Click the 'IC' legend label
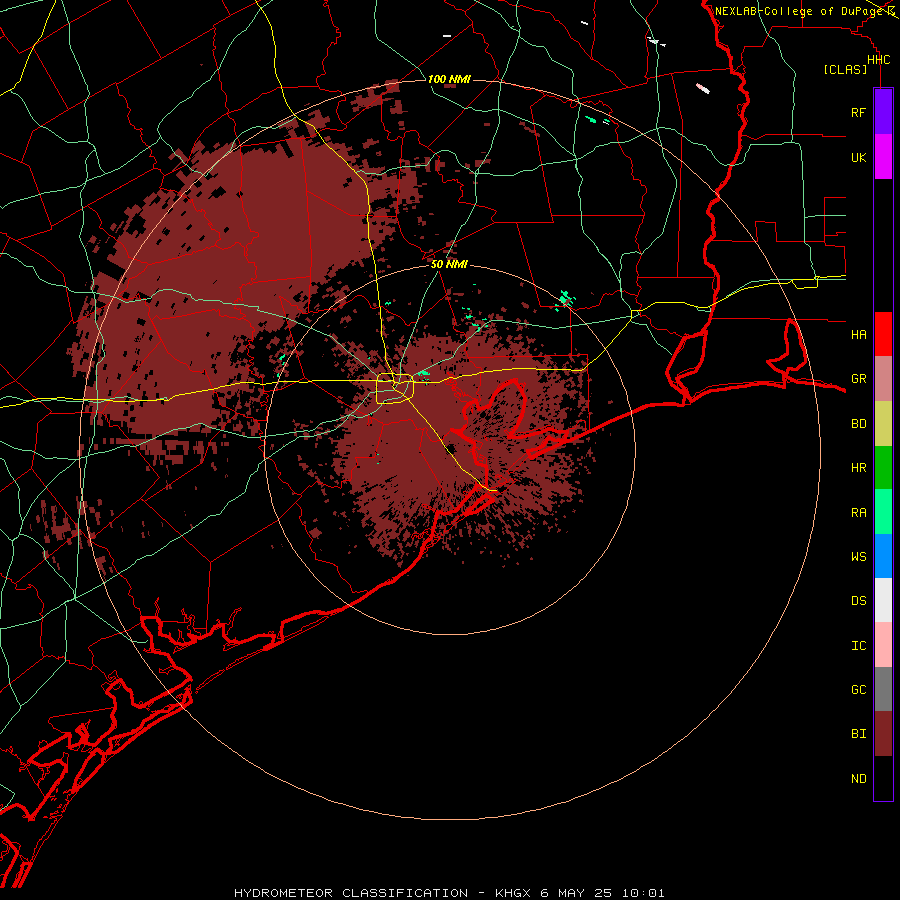900x900 pixels. 858,646
